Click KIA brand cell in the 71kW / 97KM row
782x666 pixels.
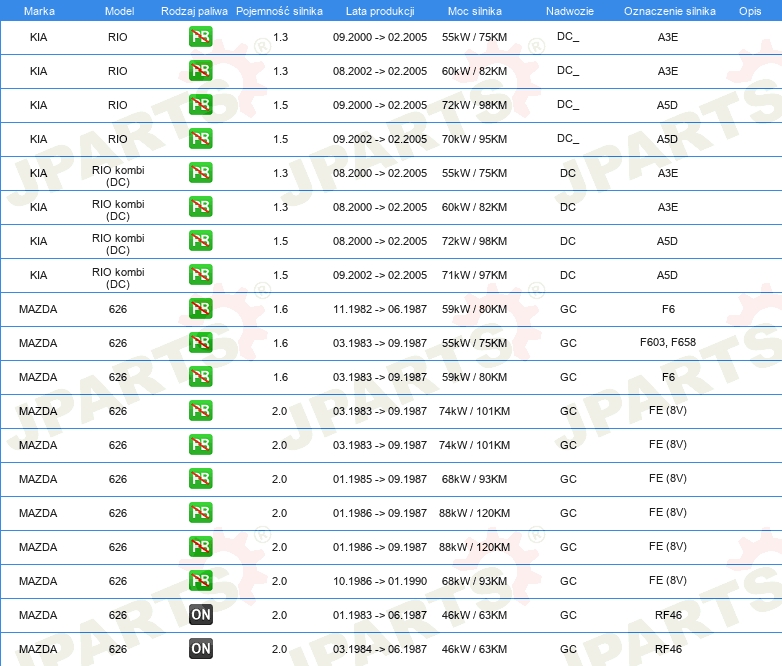pos(38,275)
